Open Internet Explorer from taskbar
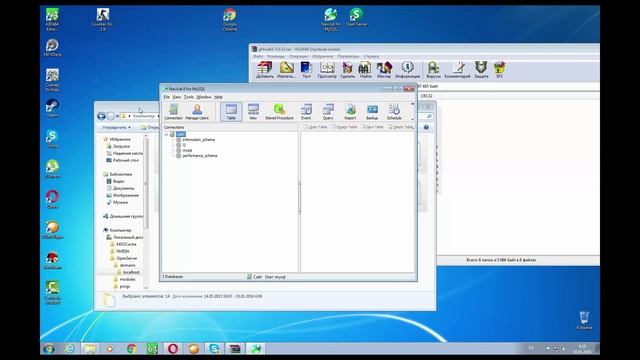640x360 pixels. [x=70, y=349]
